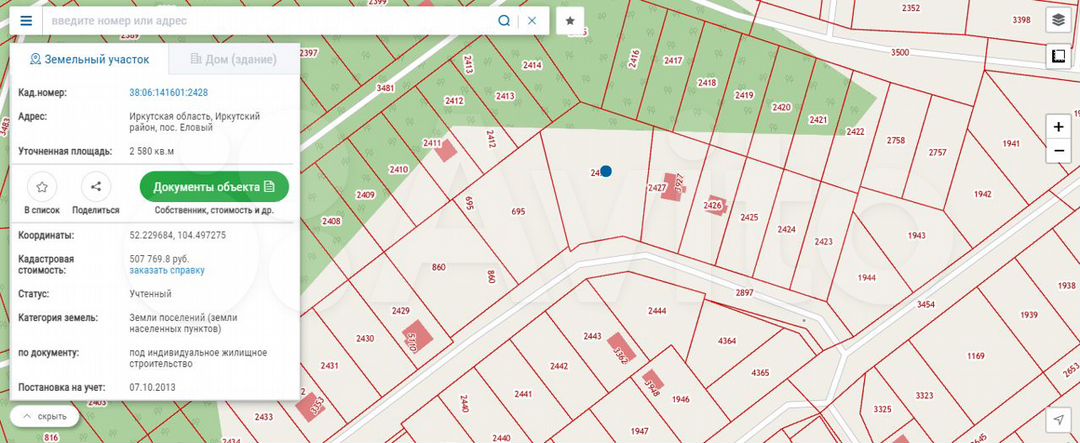The width and height of the screenshot is (1080, 443).
Task: Zoom out of the map
Action: [1058, 151]
